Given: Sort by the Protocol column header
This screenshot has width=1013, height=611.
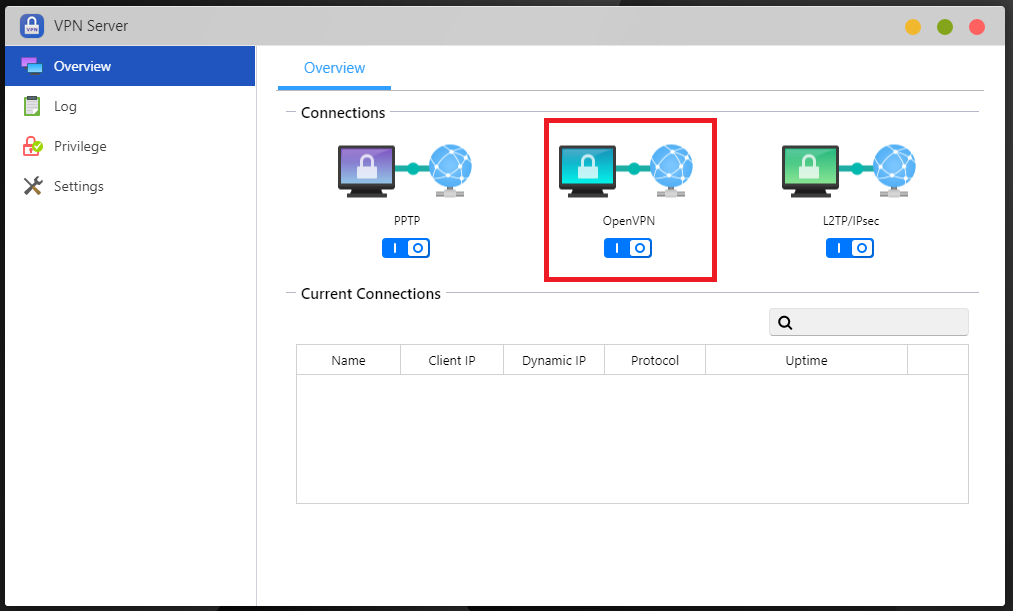Looking at the screenshot, I should (x=654, y=360).
